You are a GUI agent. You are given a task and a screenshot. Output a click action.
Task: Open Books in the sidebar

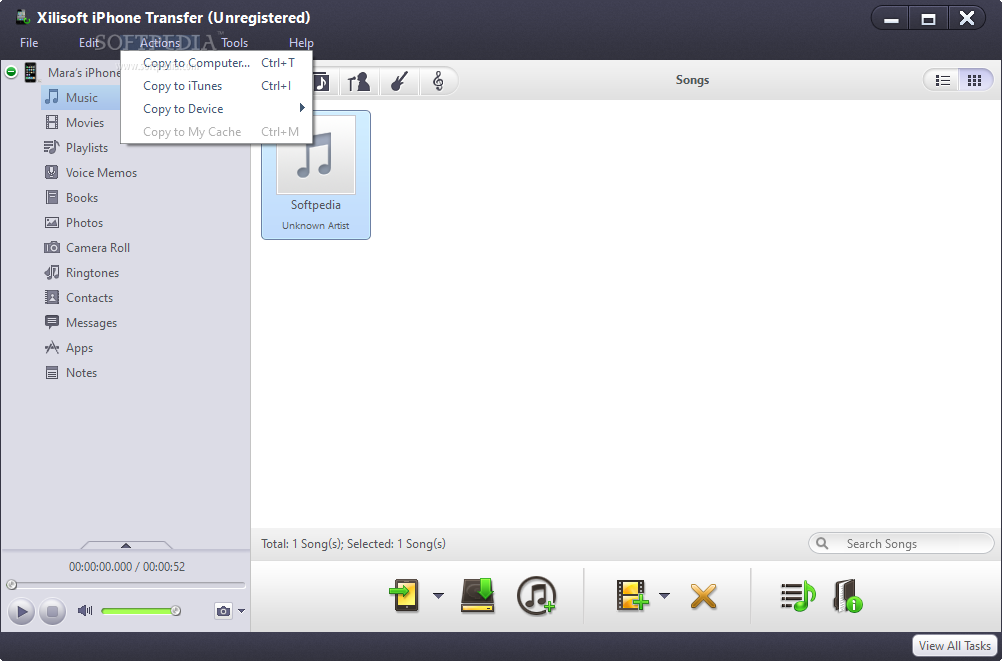point(81,198)
